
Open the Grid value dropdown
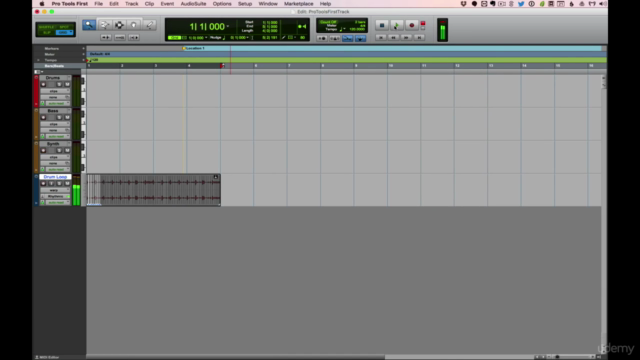tap(206, 38)
